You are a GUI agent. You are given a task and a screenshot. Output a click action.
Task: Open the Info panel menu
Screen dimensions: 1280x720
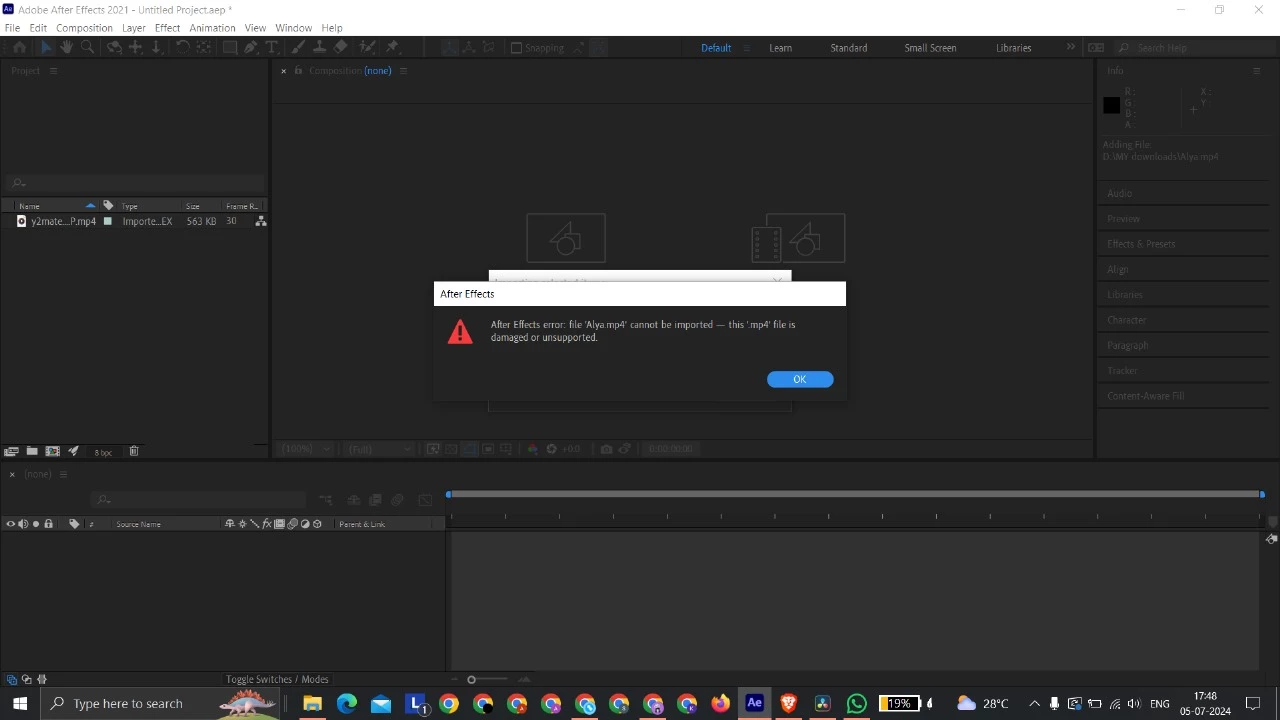(x=1256, y=71)
